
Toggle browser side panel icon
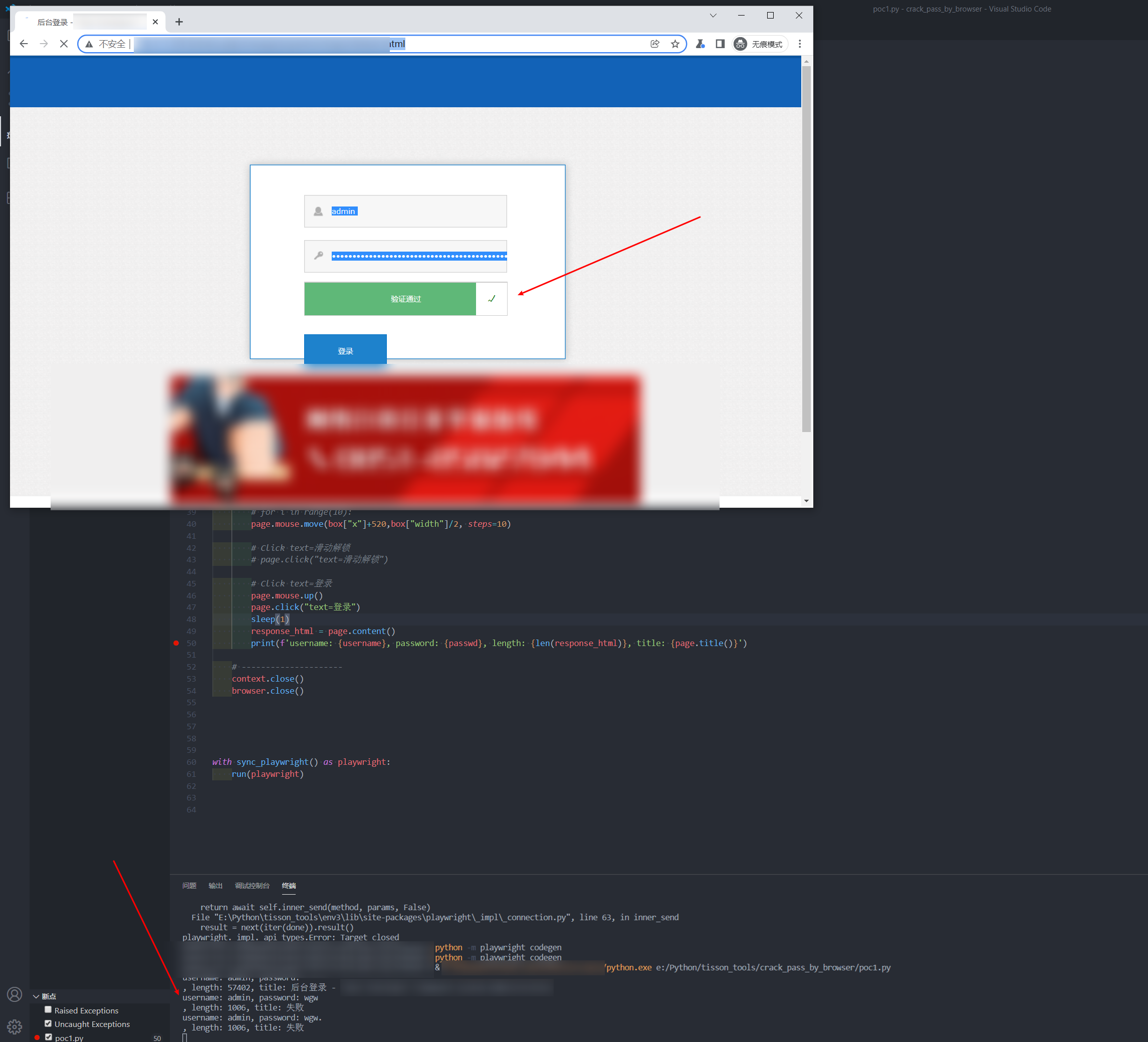coord(720,44)
